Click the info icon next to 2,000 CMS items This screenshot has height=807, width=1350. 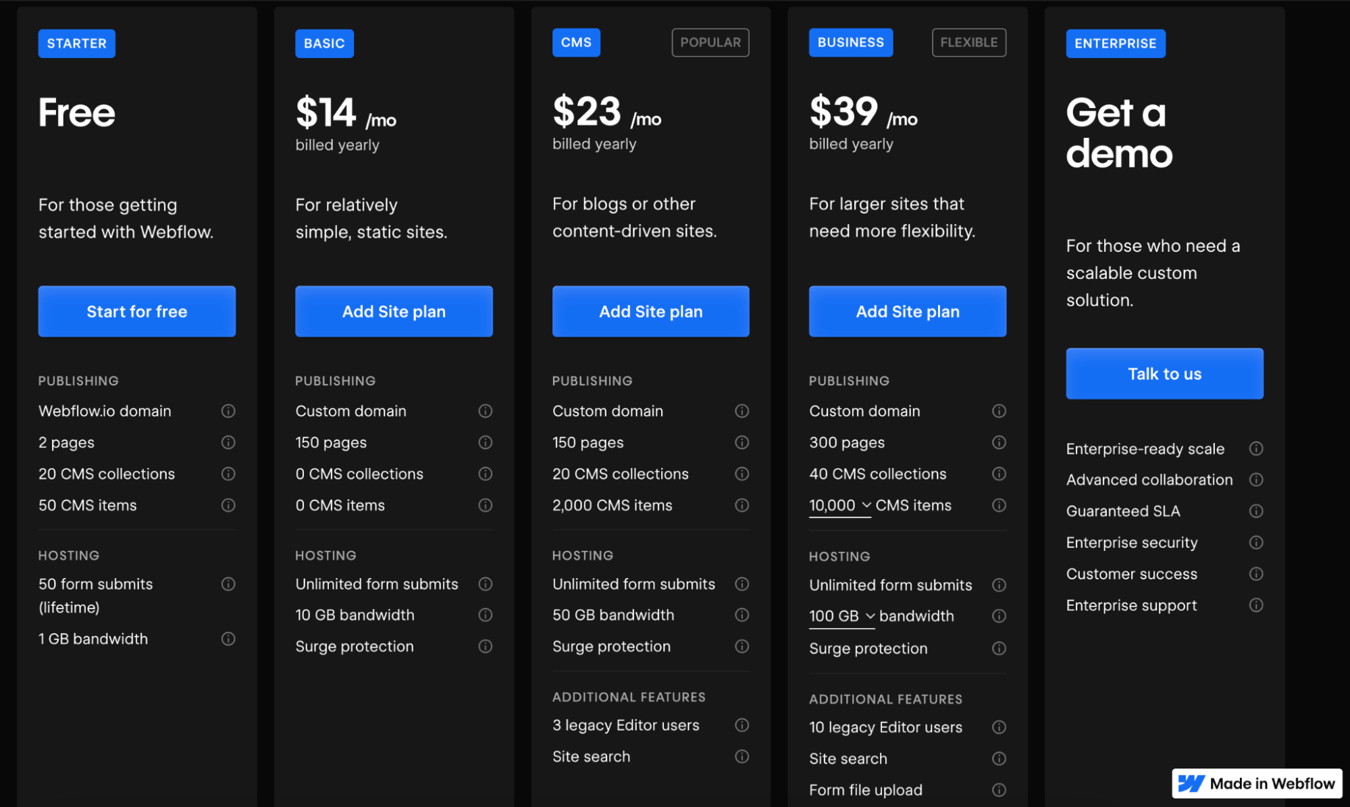742,505
